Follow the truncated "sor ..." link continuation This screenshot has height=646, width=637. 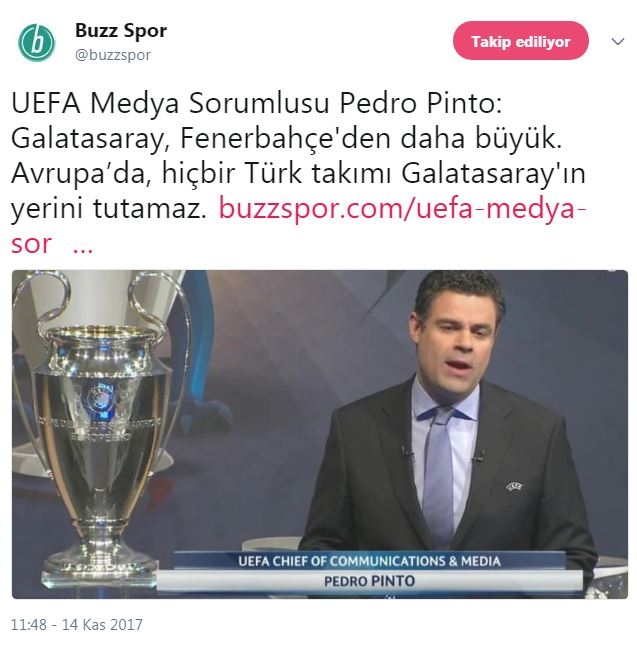[x=52, y=244]
